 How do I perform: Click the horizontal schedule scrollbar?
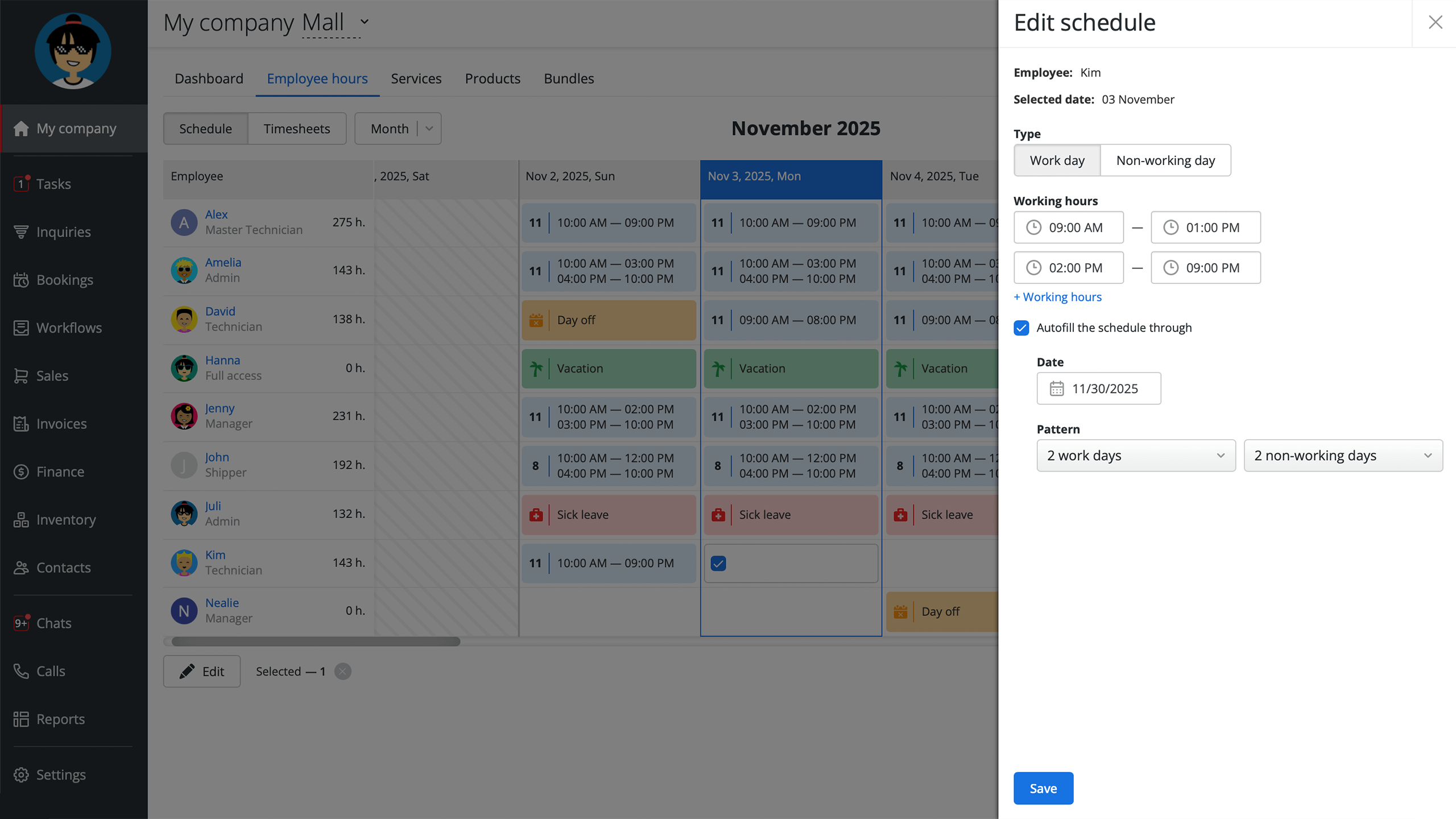(x=316, y=642)
